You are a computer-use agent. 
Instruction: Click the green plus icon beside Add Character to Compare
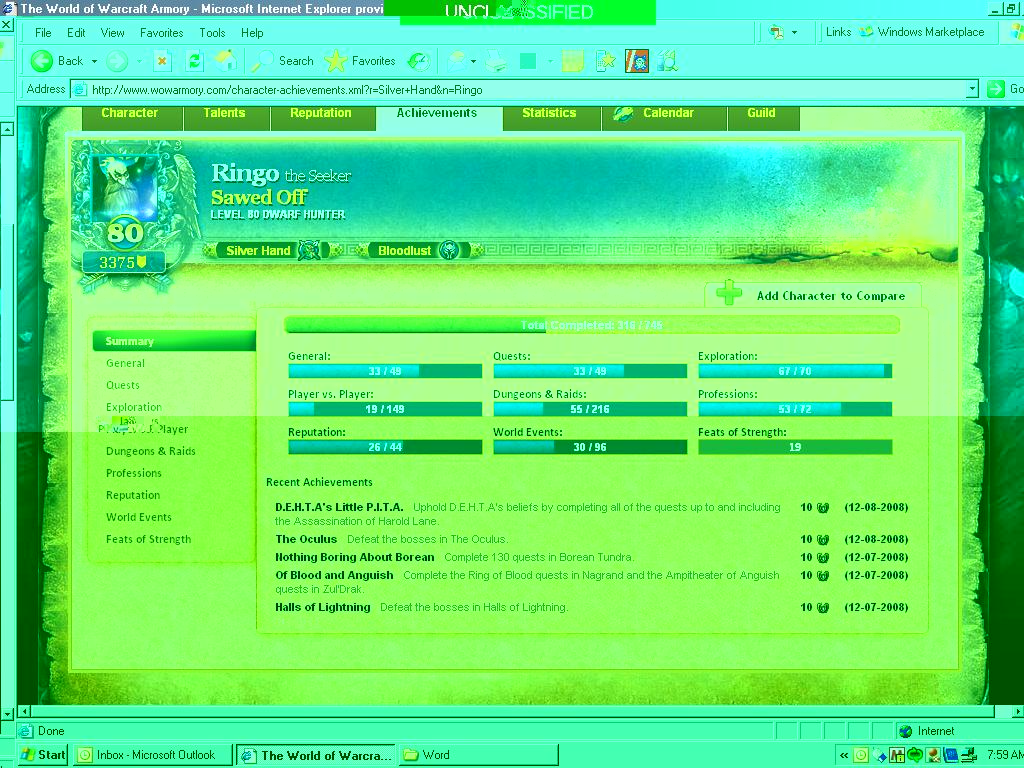point(729,293)
